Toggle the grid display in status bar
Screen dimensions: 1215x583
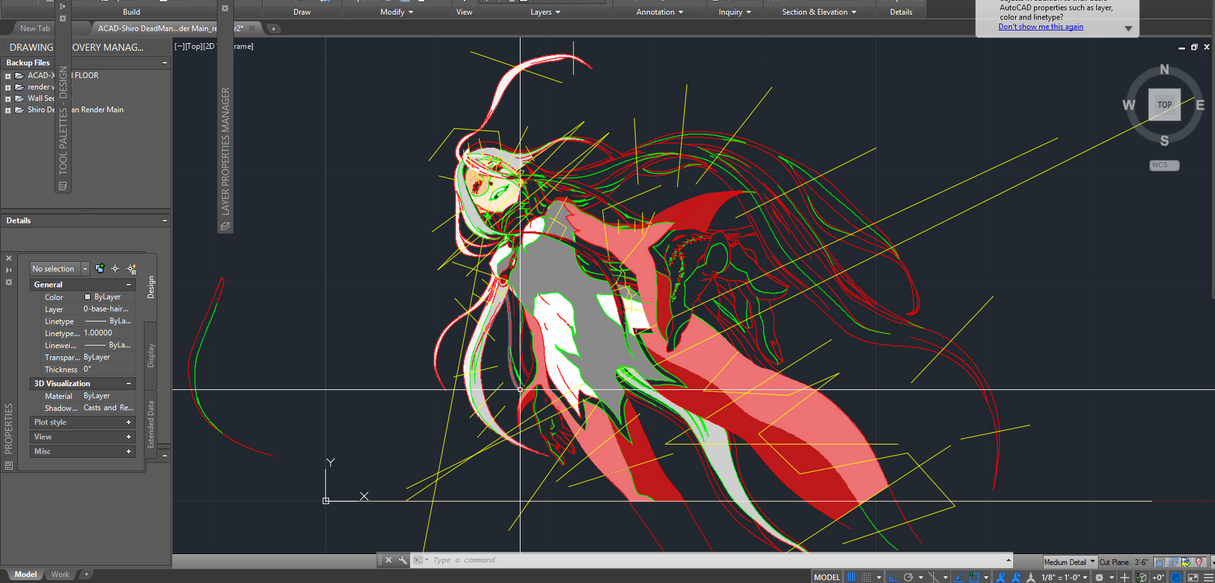pyautogui.click(x=852, y=577)
